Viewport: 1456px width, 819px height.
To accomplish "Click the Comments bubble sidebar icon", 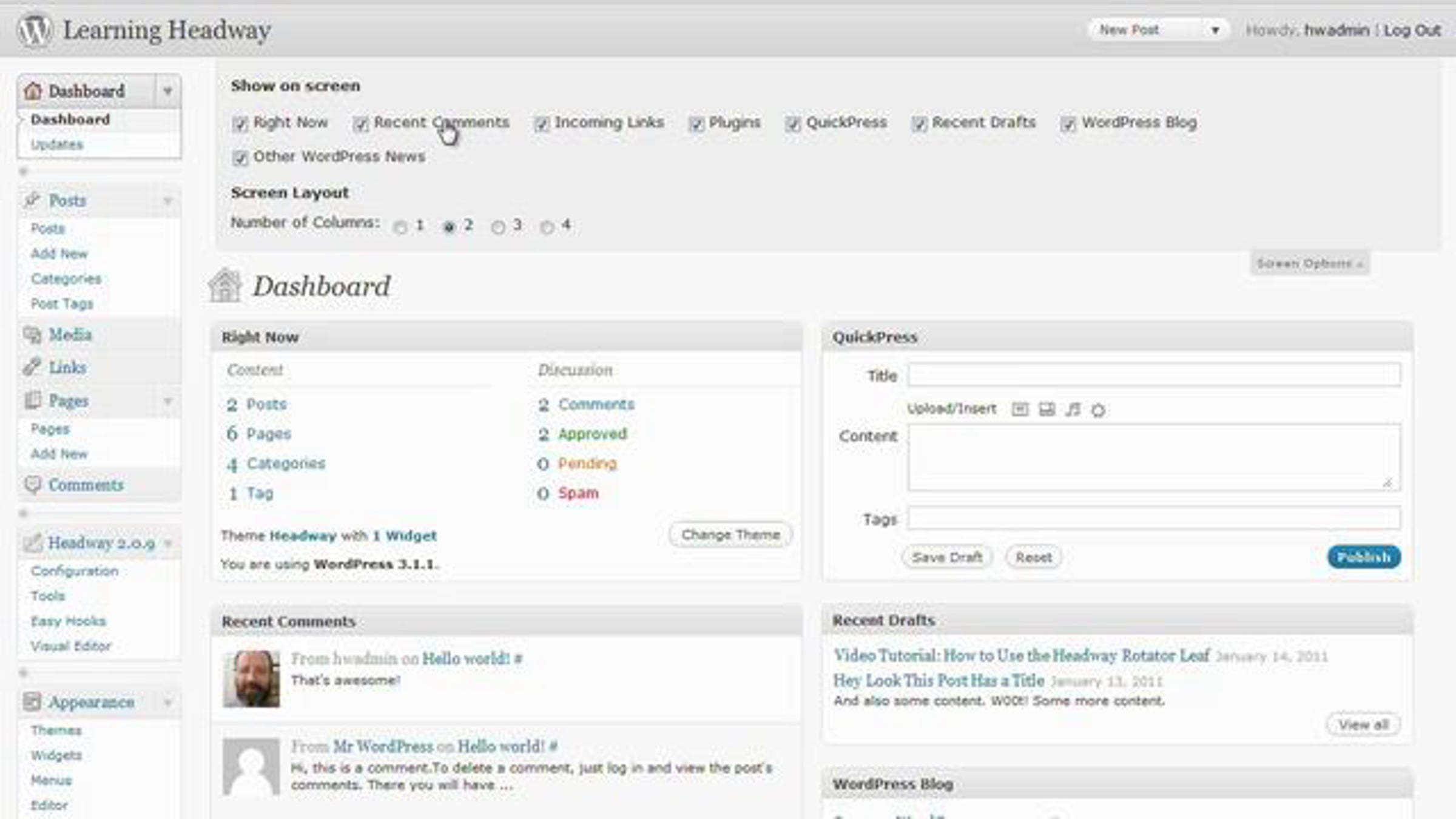I will tap(32, 485).
